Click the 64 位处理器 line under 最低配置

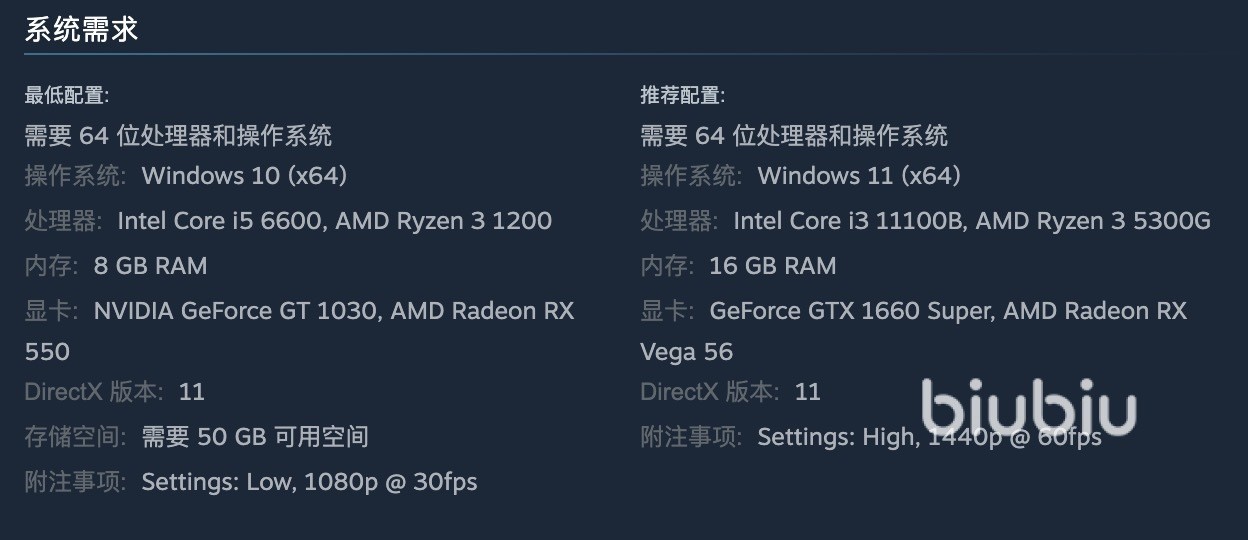[x=178, y=135]
